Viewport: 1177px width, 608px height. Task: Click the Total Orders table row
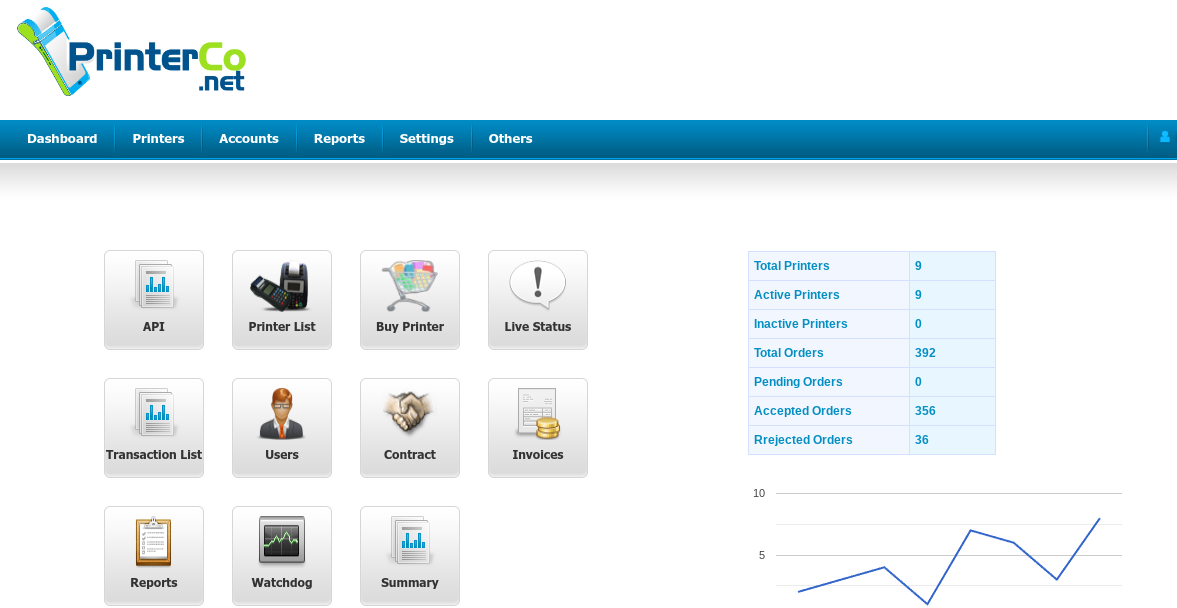tap(871, 353)
